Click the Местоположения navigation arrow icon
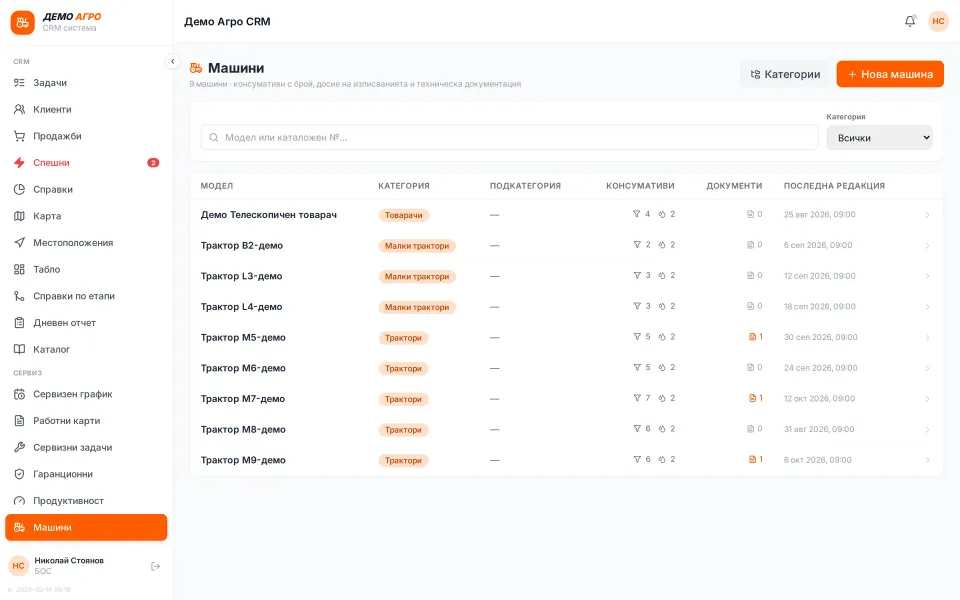This screenshot has height=600, width=960. pos(20,242)
